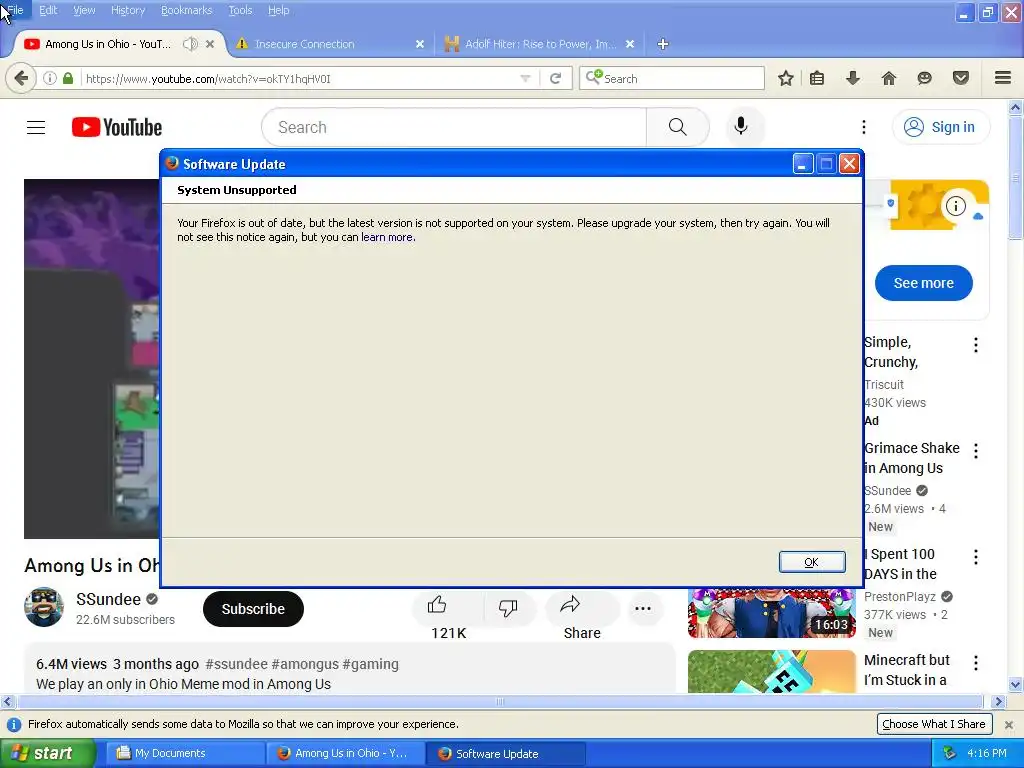Screen dimensions: 1024x768
Task: Show bookmarks list icon in toolbar
Action: (817, 78)
